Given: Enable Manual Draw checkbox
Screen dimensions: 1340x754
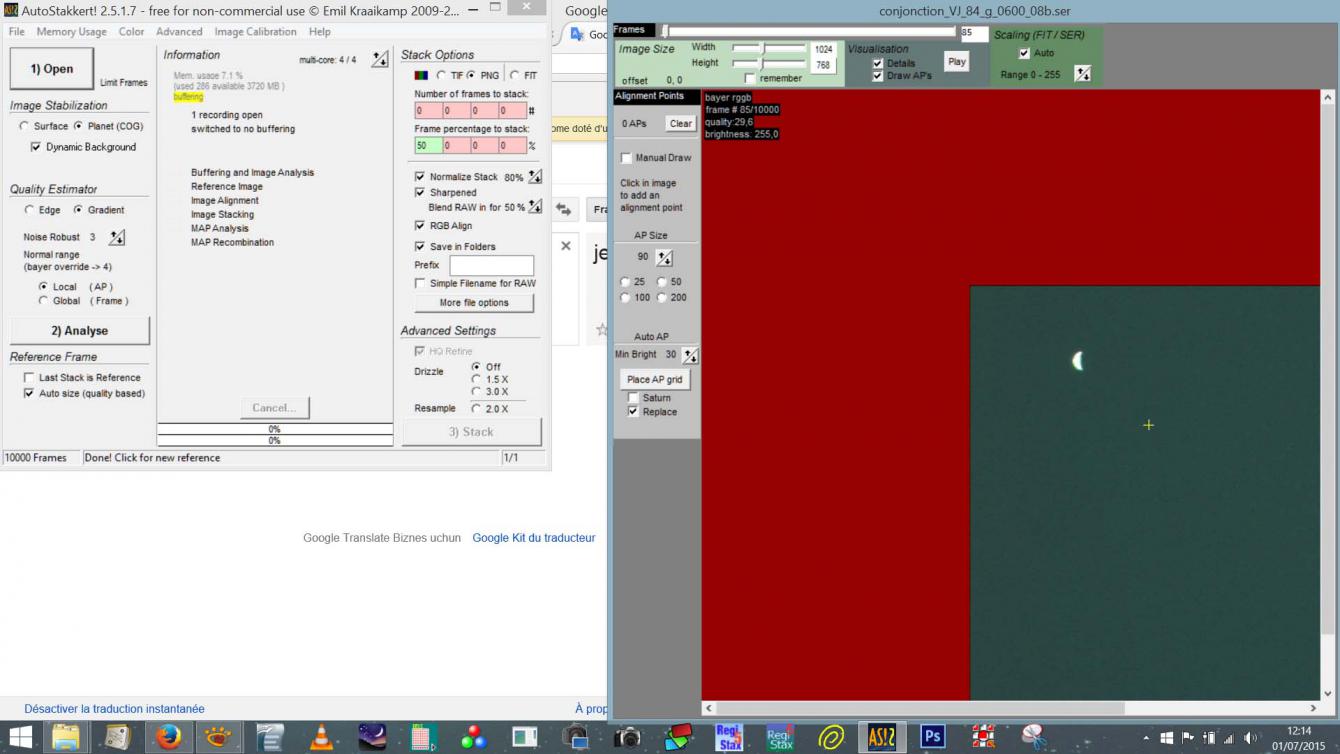Looking at the screenshot, I should [626, 158].
